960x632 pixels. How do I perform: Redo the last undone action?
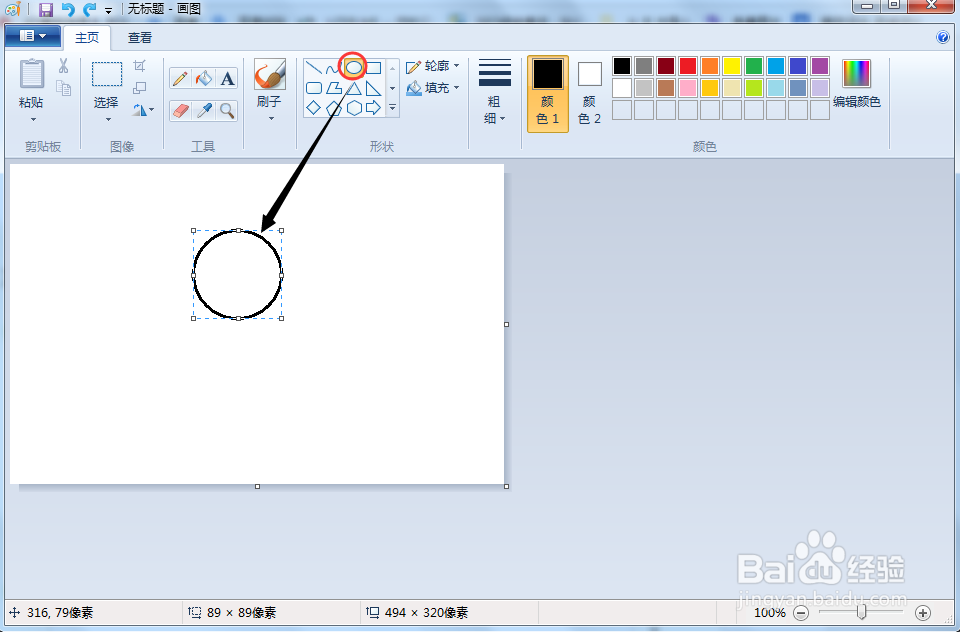tap(89, 9)
